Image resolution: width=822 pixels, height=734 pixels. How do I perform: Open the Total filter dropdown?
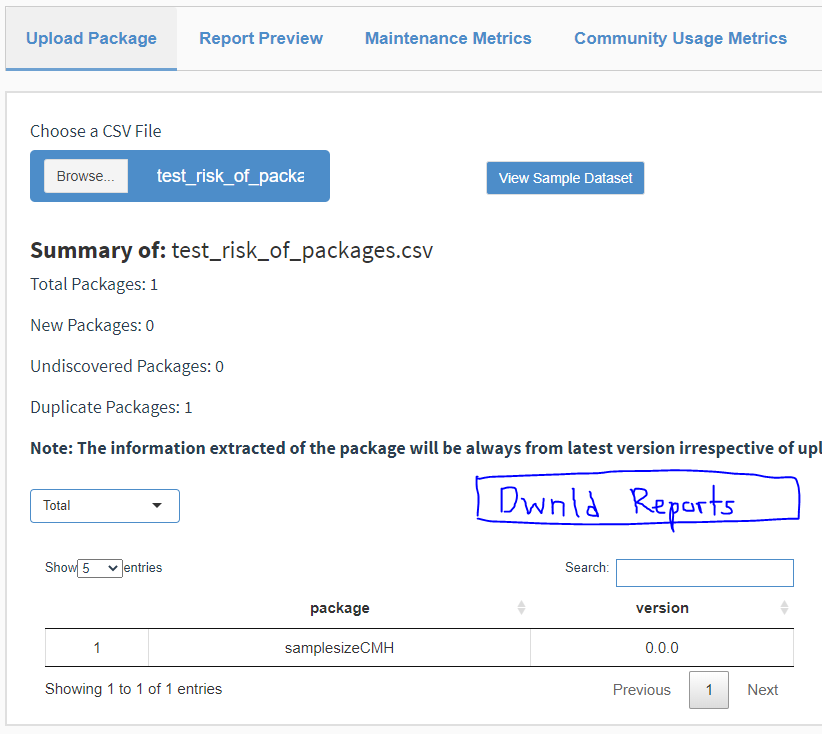105,506
